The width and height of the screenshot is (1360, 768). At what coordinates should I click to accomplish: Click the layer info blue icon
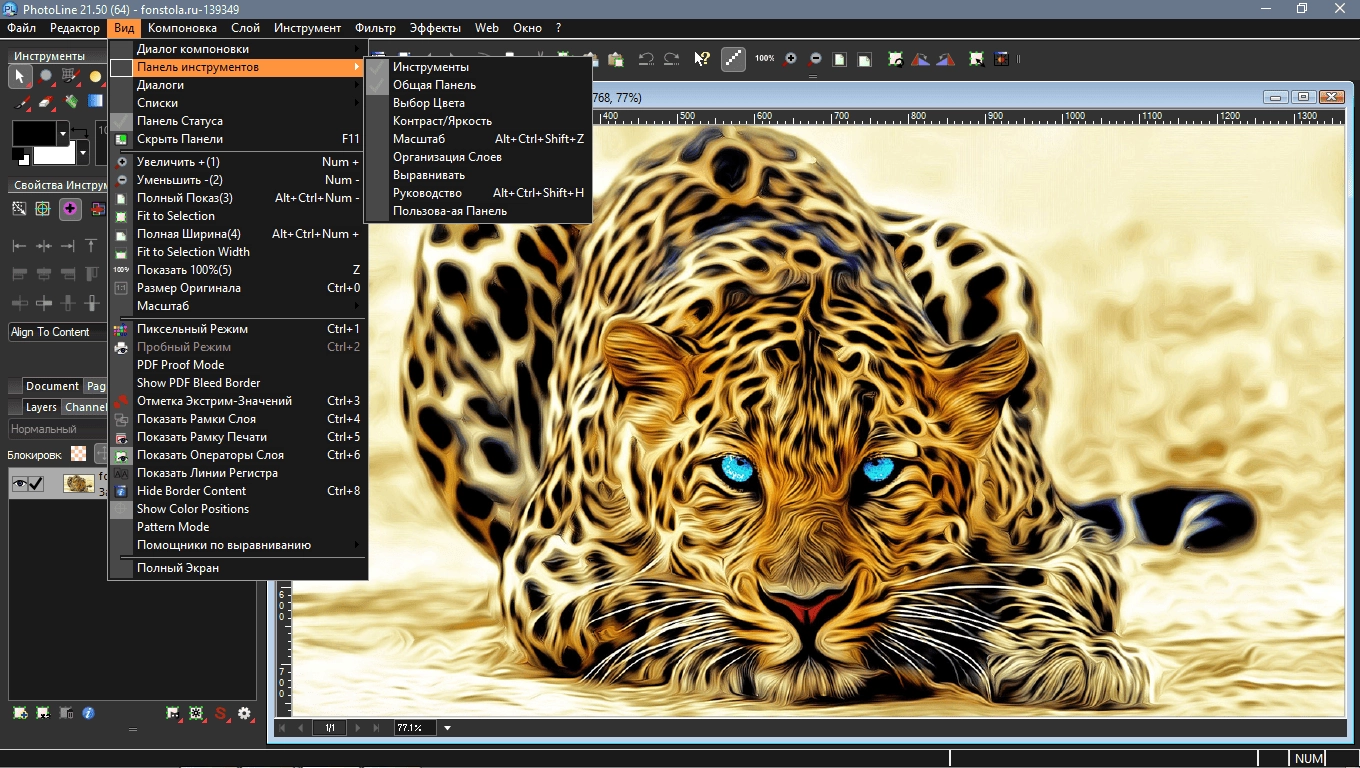(89, 713)
